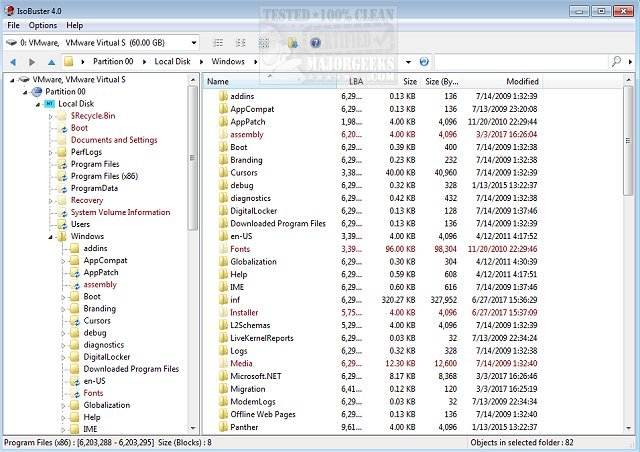This screenshot has height=452, width=640.
Task: Open help via the question mark icon
Action: coord(315,43)
